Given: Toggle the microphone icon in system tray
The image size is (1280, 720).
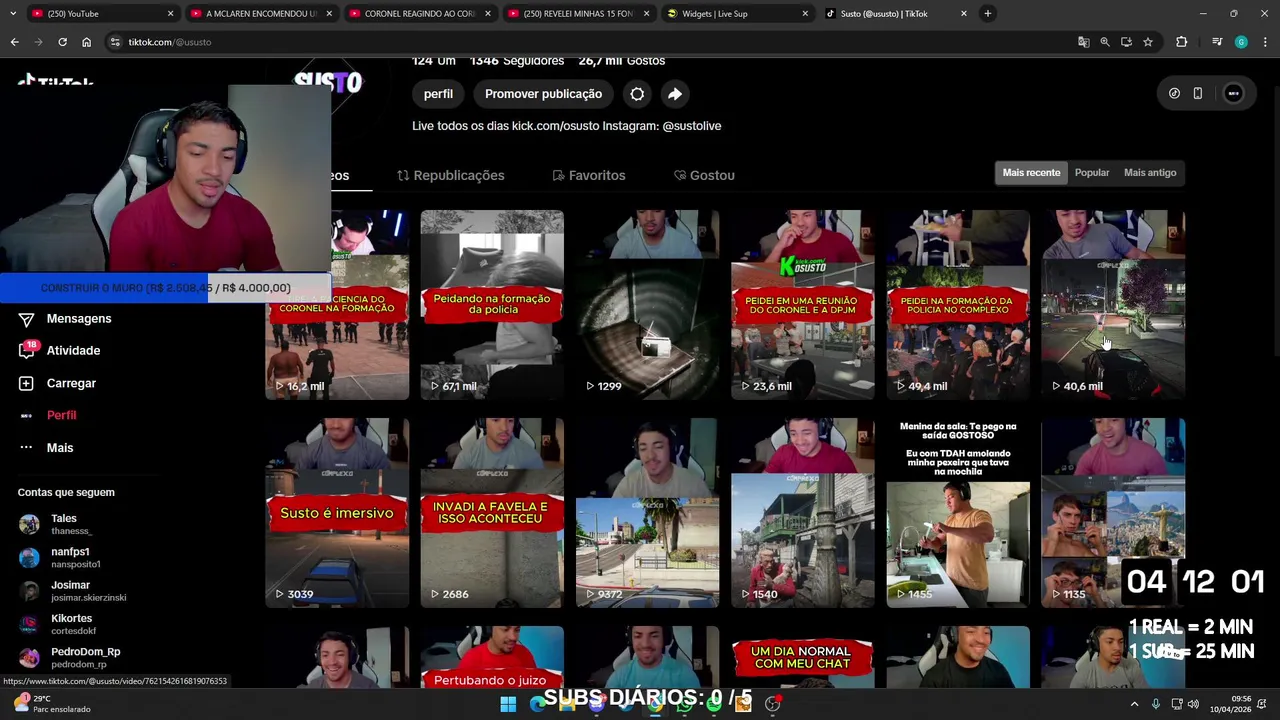Looking at the screenshot, I should 1156,704.
